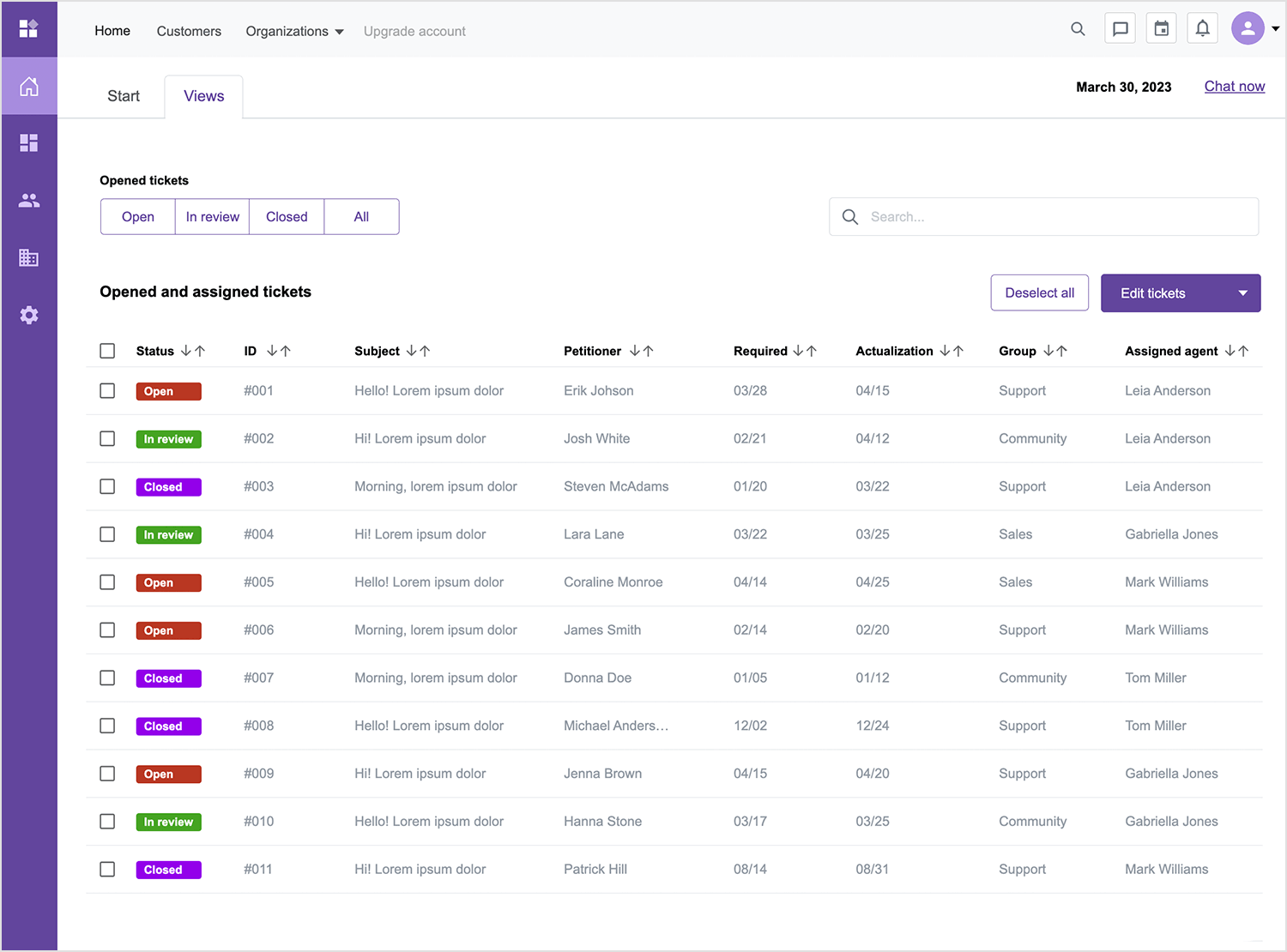Filter tickets by Open

[x=138, y=217]
